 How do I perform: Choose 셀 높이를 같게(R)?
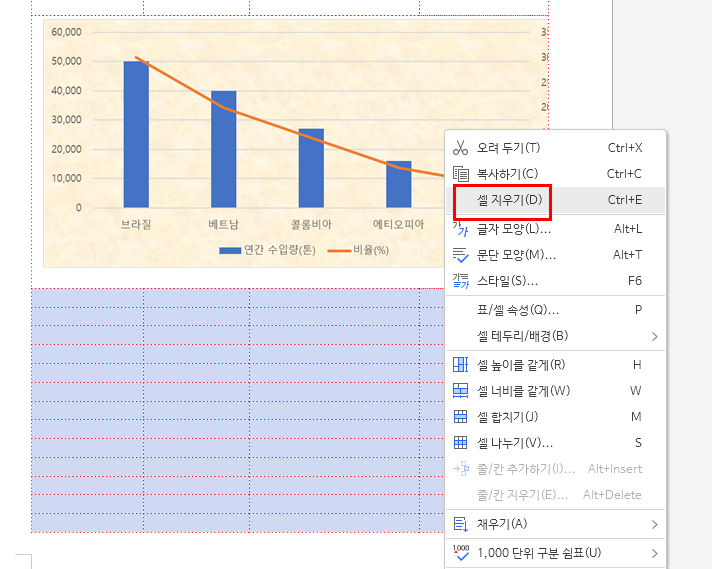(x=556, y=365)
